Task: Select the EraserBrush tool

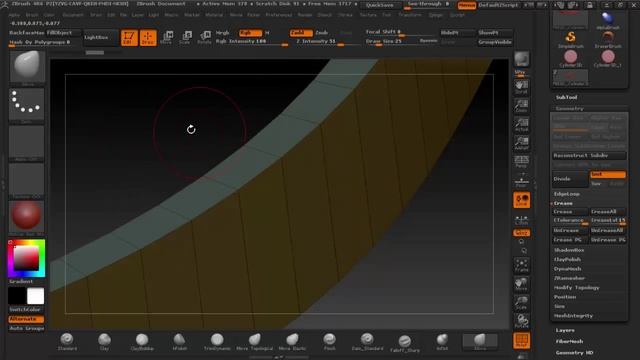Action: tap(608, 40)
